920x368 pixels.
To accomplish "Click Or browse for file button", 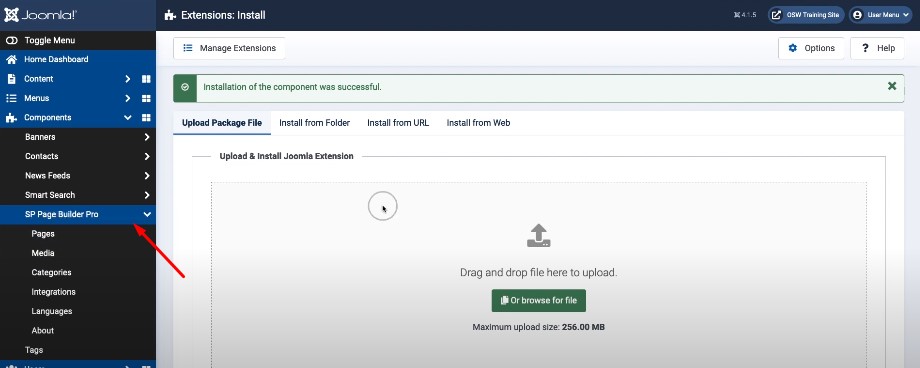I will [539, 301].
